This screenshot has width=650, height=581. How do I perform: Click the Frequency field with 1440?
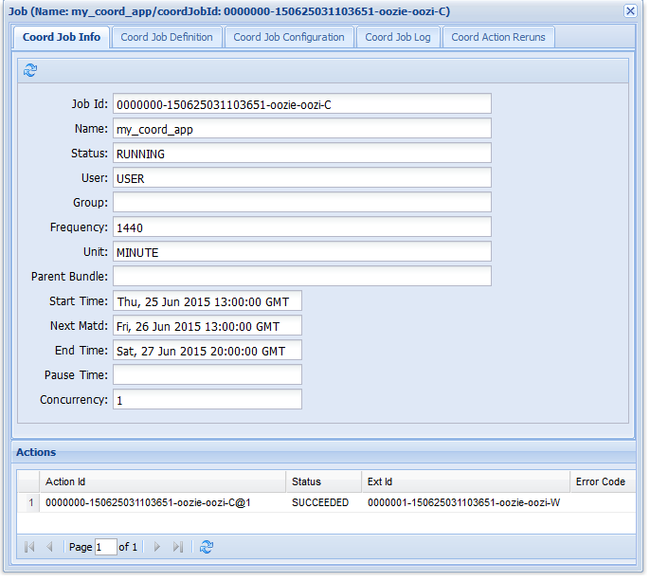coord(302,227)
